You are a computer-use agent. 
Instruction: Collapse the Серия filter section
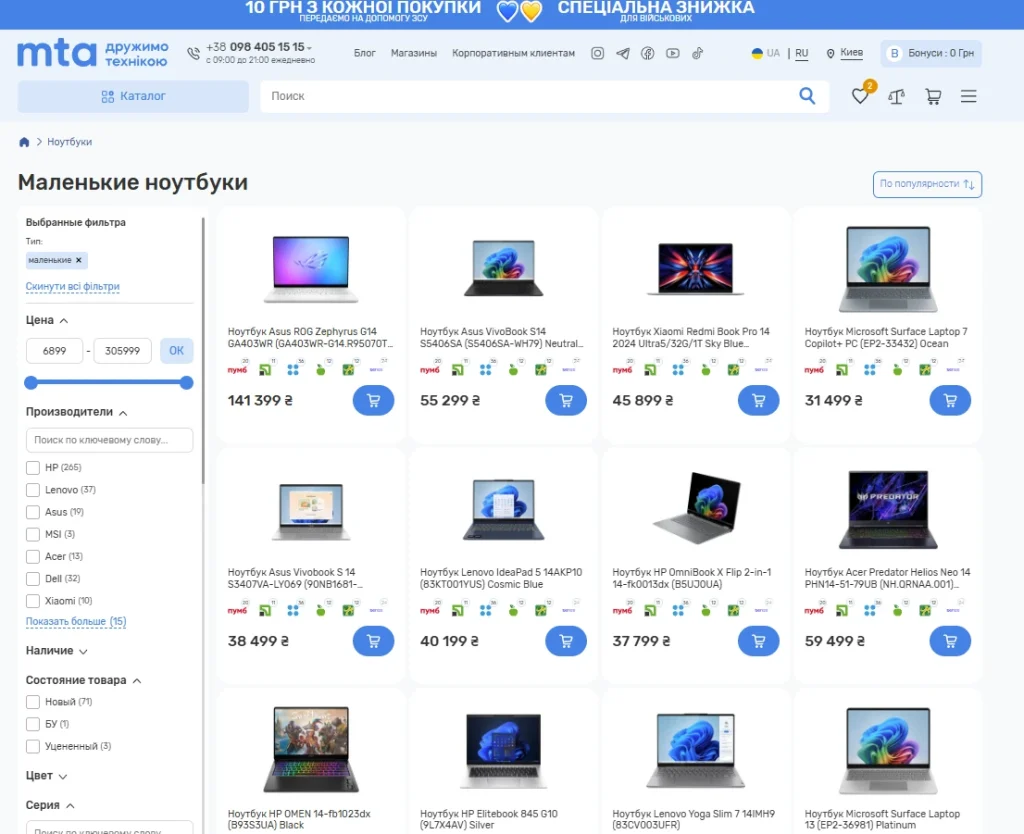(70, 806)
